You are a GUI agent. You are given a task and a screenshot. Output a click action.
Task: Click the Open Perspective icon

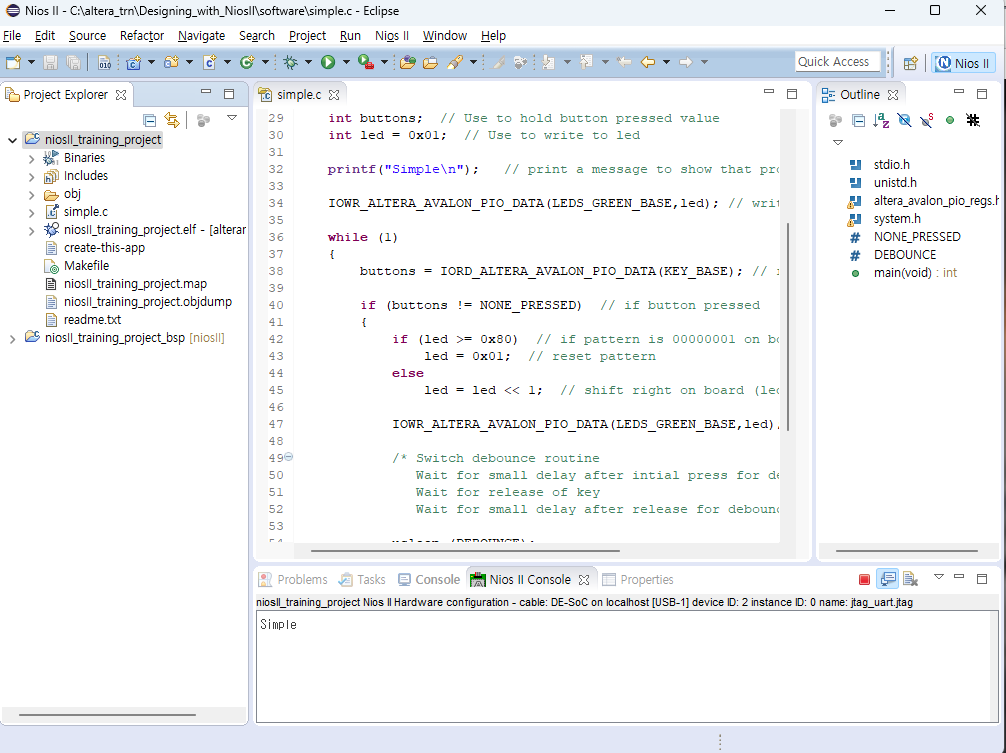(910, 63)
